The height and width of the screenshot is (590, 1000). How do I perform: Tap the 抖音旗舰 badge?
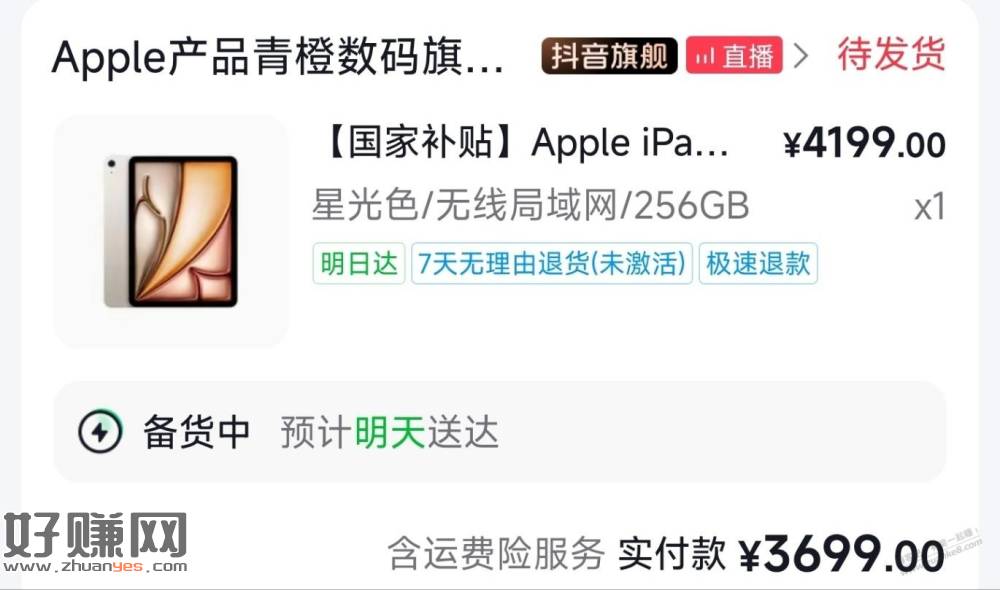tap(609, 56)
